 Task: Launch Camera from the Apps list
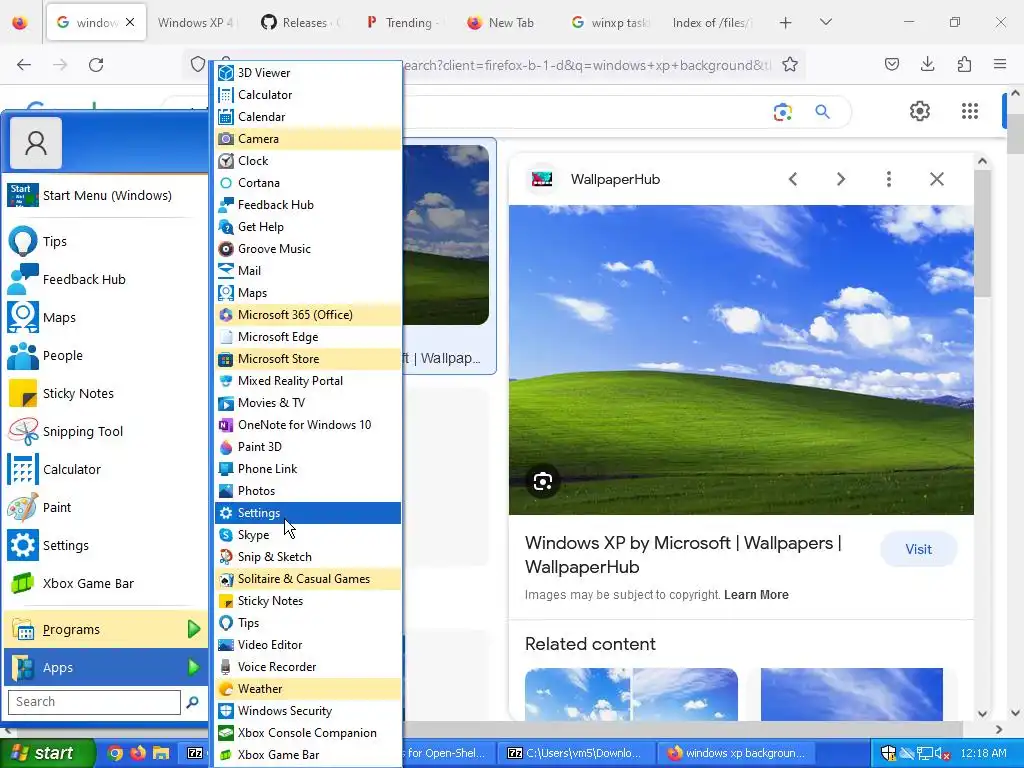[308, 138]
